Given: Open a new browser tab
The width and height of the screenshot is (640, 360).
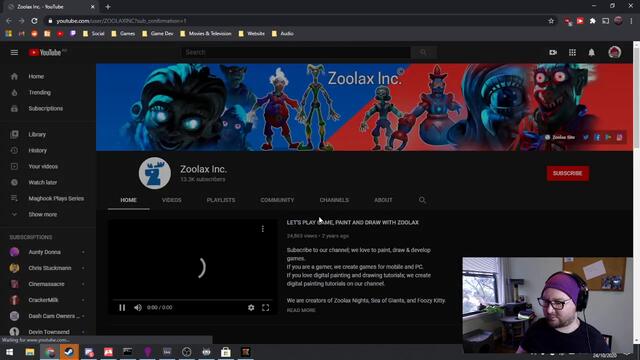Looking at the screenshot, I should point(108,7).
